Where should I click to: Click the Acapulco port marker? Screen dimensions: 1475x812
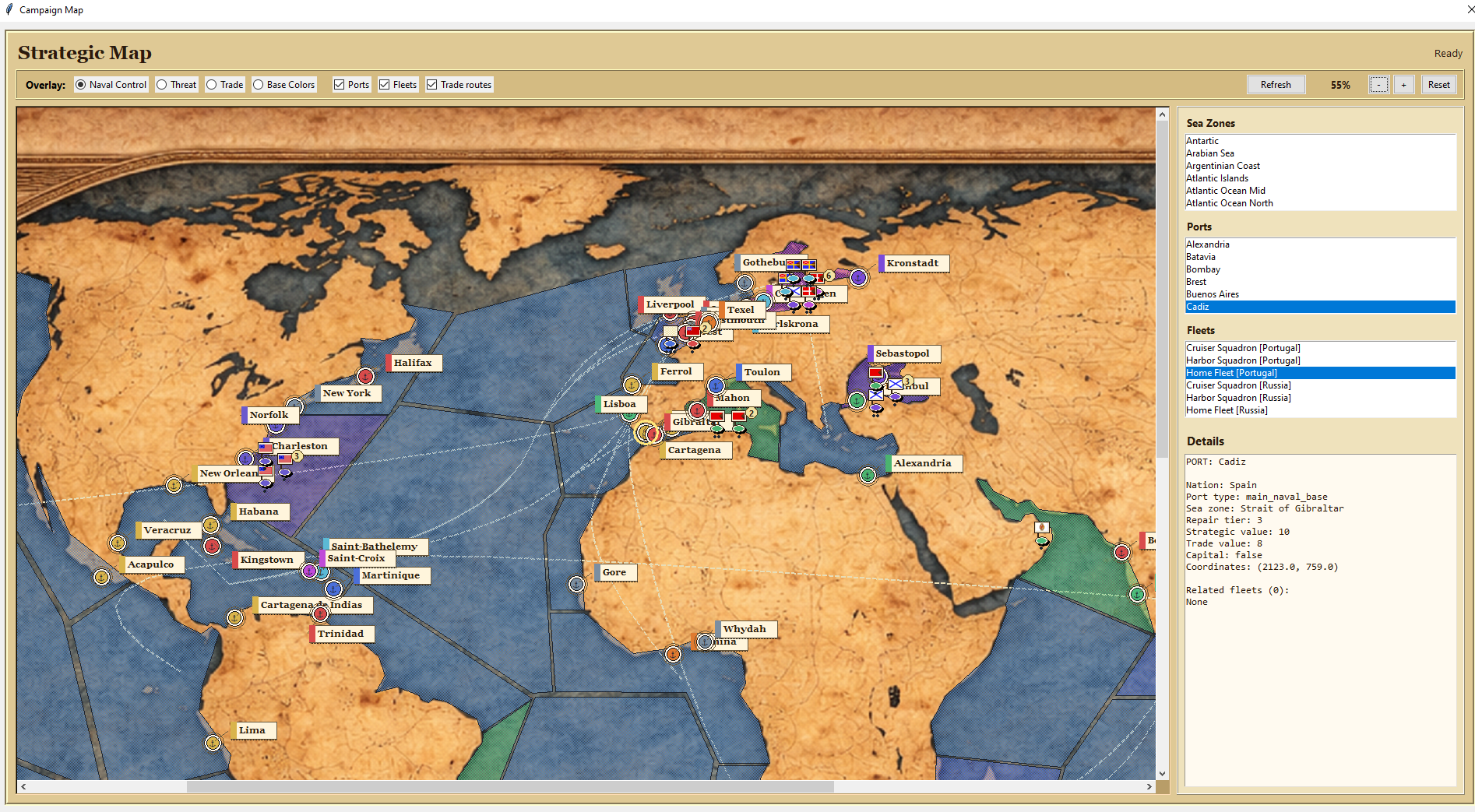[101, 577]
